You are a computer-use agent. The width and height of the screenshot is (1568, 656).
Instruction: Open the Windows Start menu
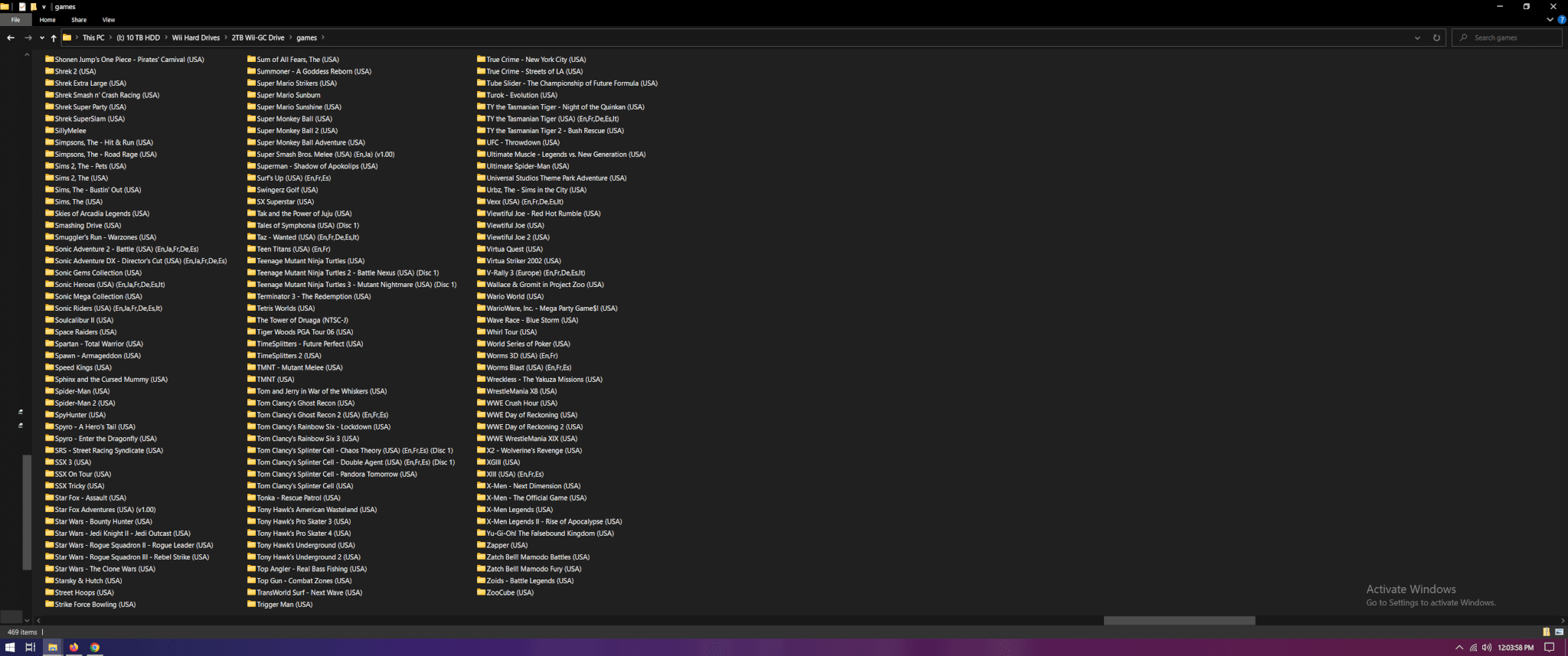(10, 648)
